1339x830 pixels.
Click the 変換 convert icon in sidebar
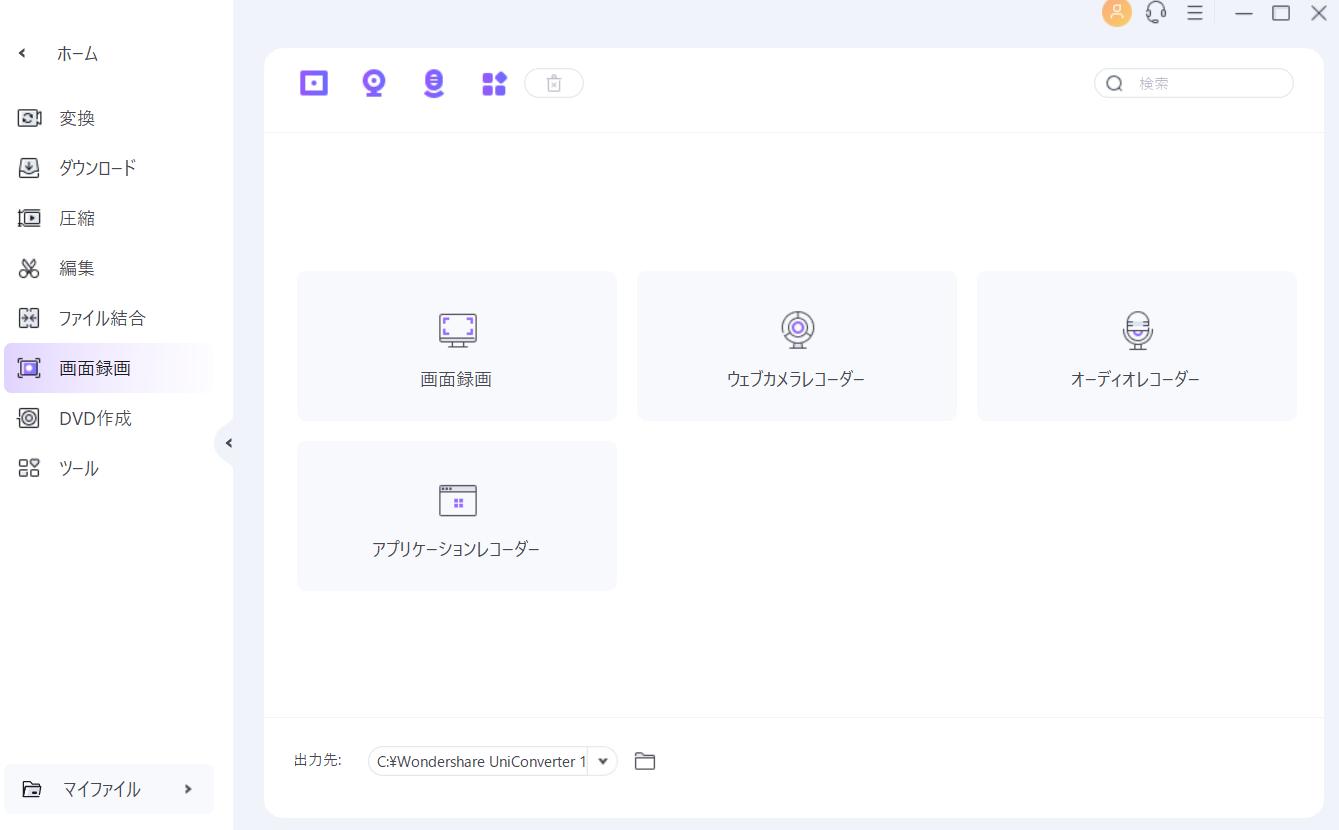click(29, 118)
